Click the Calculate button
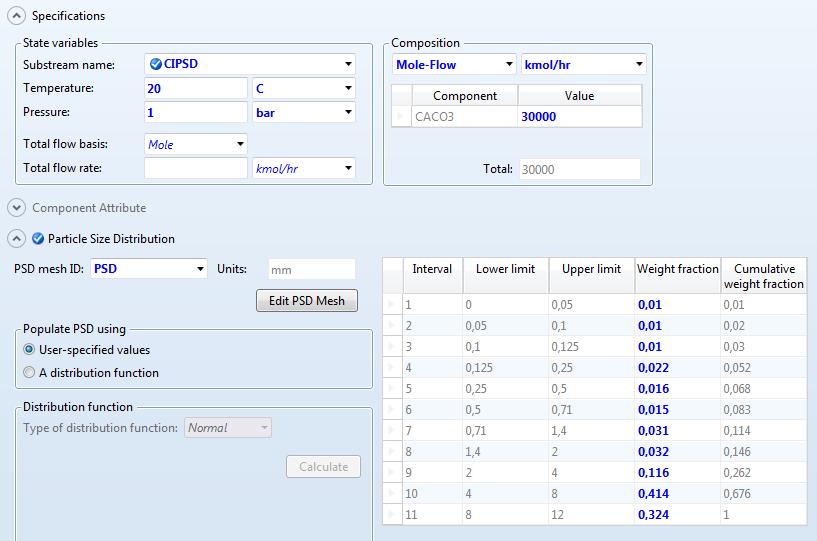817x541 pixels. 323,466
